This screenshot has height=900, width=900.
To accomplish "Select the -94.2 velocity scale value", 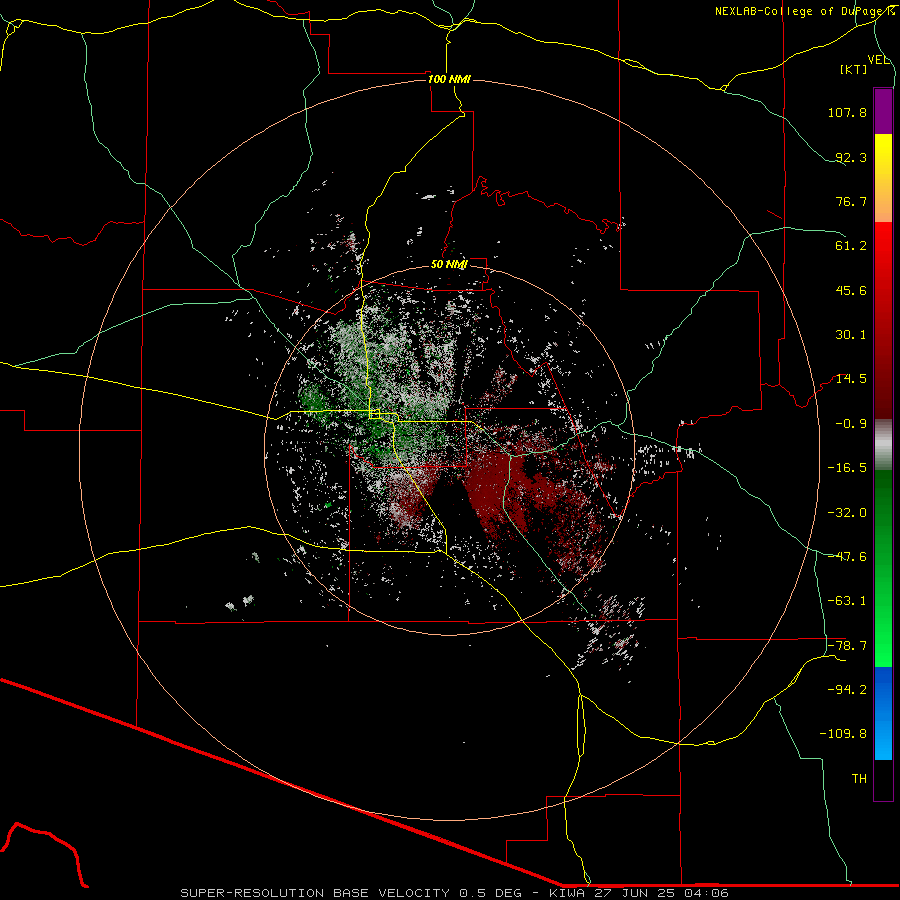I will pyautogui.click(x=847, y=690).
